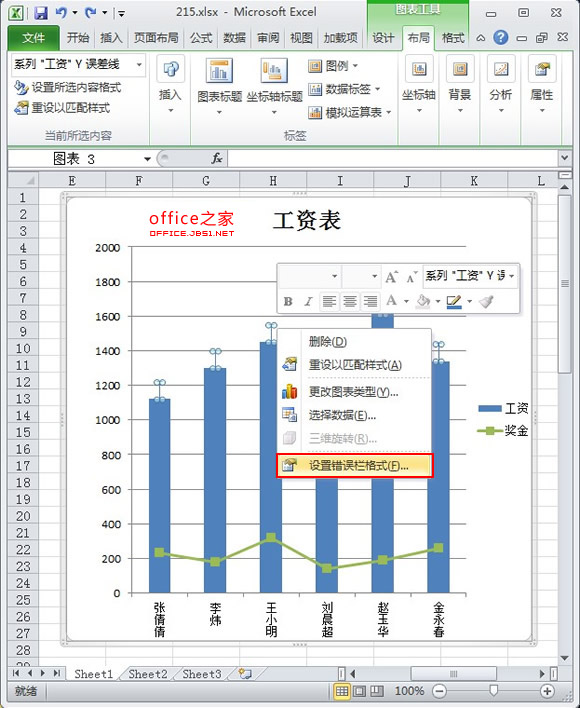Click the 背景 background icon
580x708 pixels.
(460, 69)
